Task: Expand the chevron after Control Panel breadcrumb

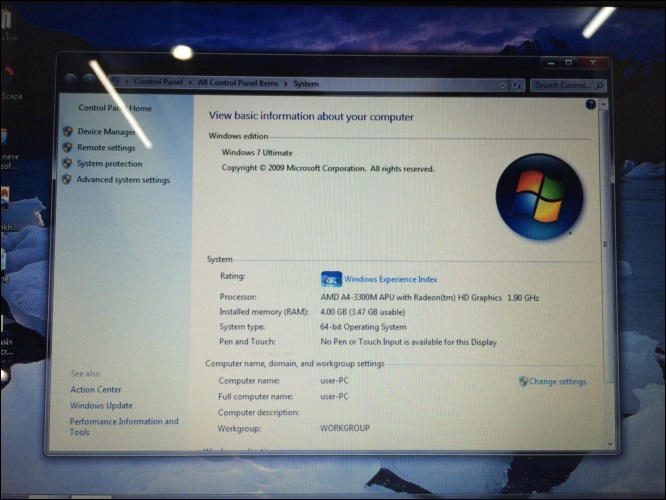Action: click(x=190, y=82)
